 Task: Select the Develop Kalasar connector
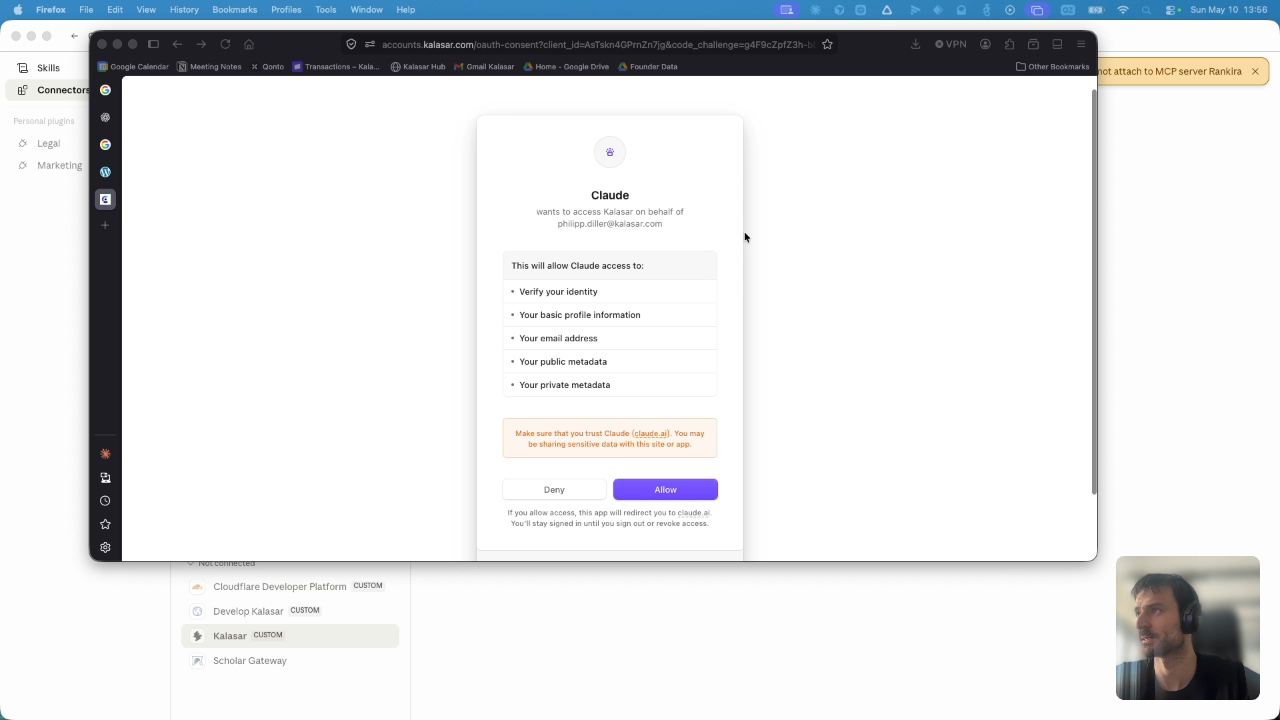point(290,611)
